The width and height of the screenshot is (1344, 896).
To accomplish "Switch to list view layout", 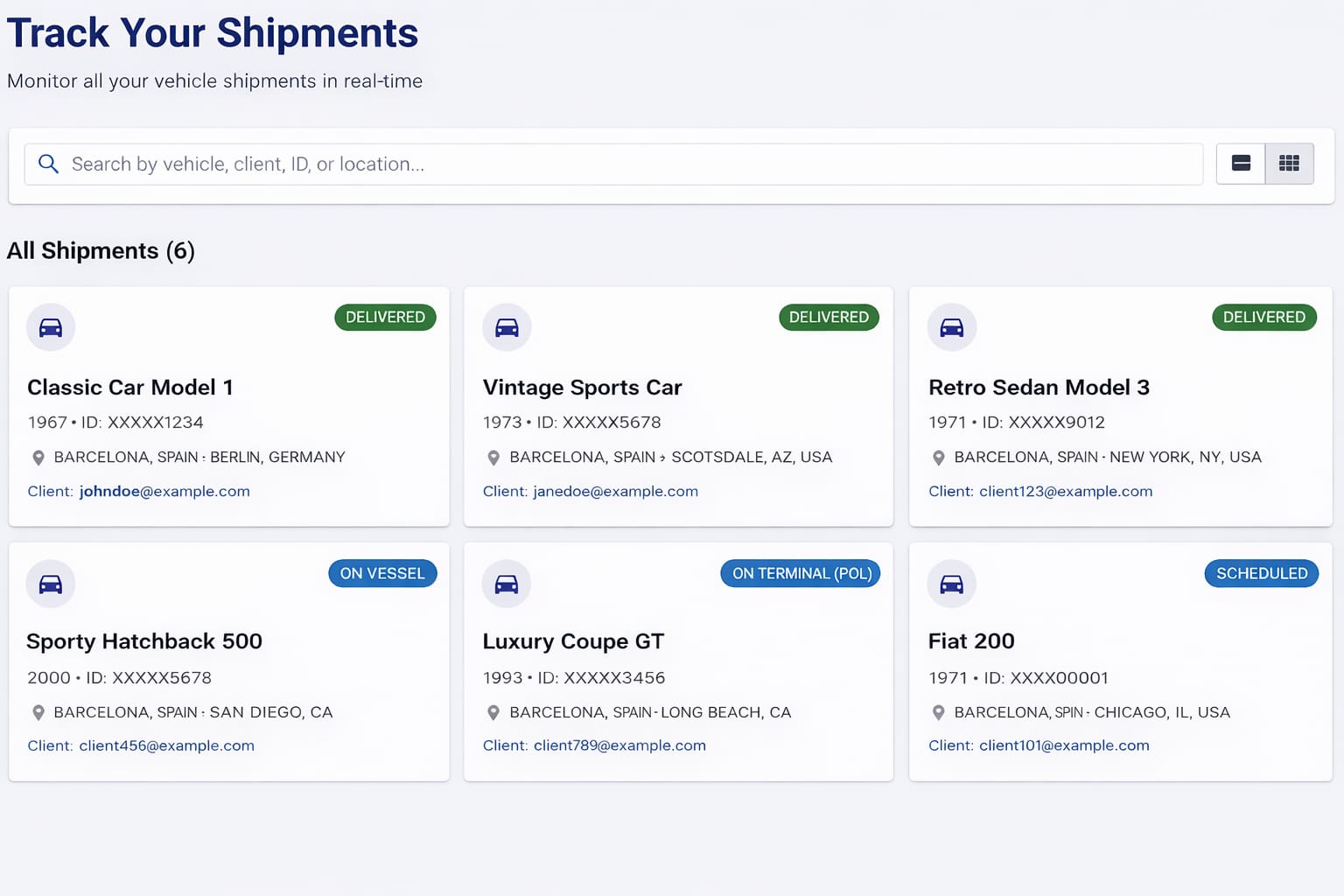I will coord(1241,164).
